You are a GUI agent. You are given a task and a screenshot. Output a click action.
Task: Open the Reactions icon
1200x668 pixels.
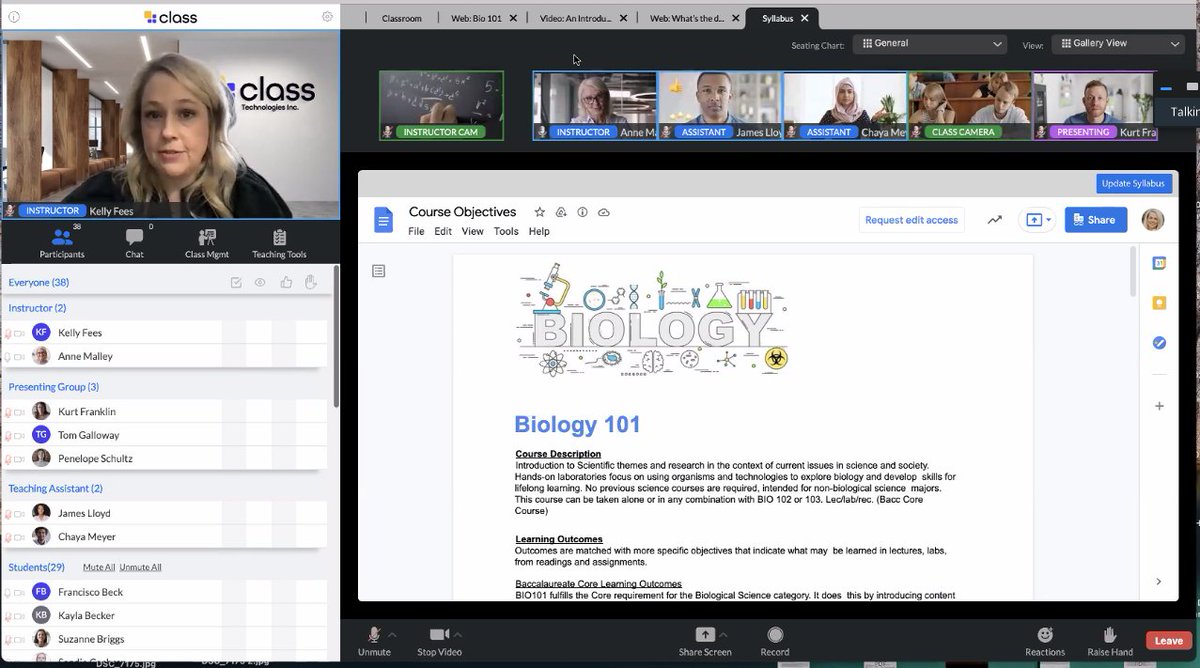[x=1045, y=635]
